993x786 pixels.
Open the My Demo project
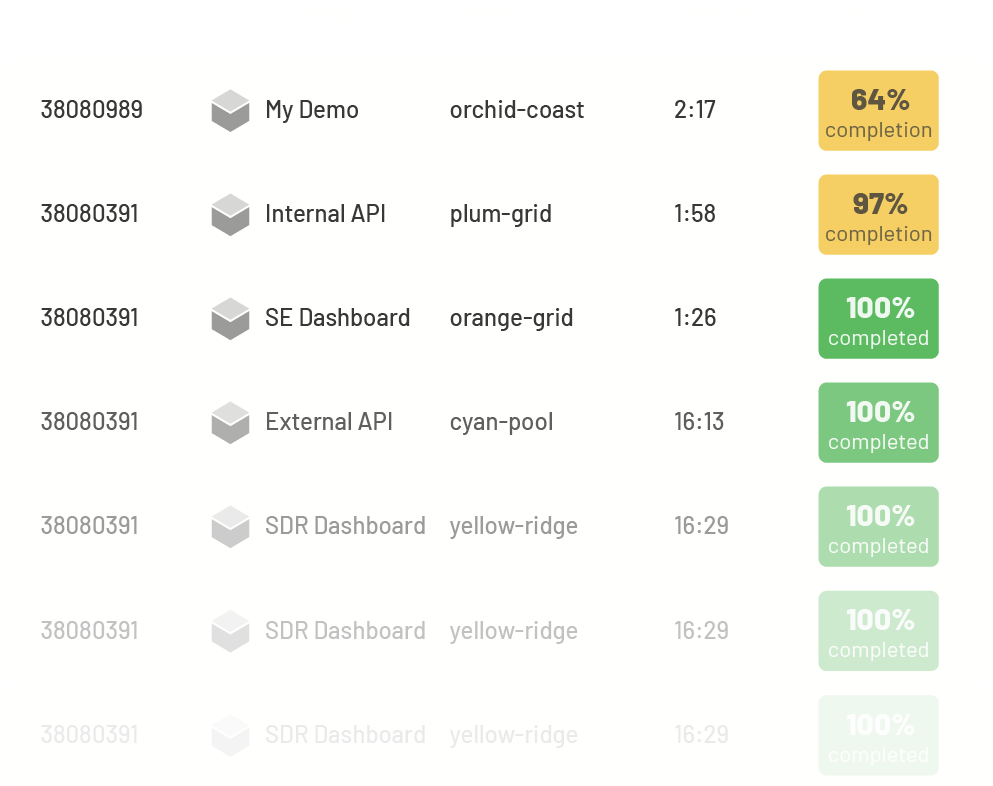click(x=311, y=110)
